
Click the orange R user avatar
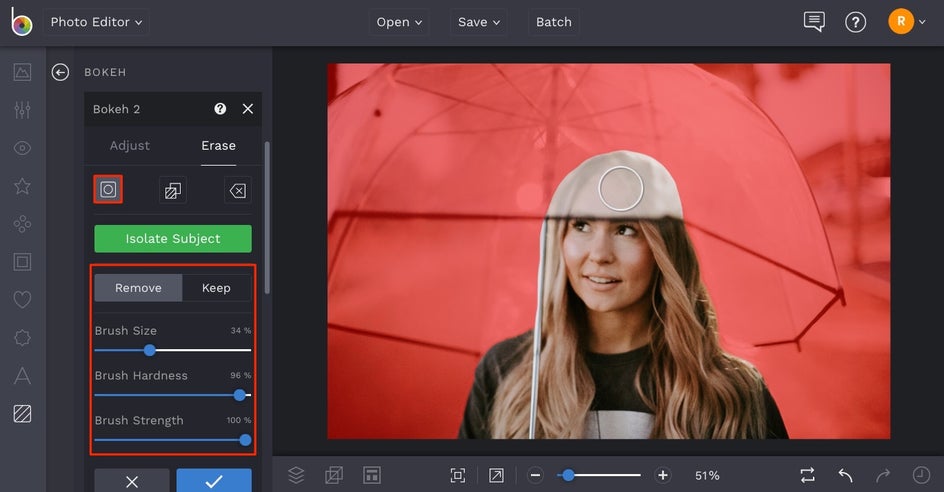901,22
